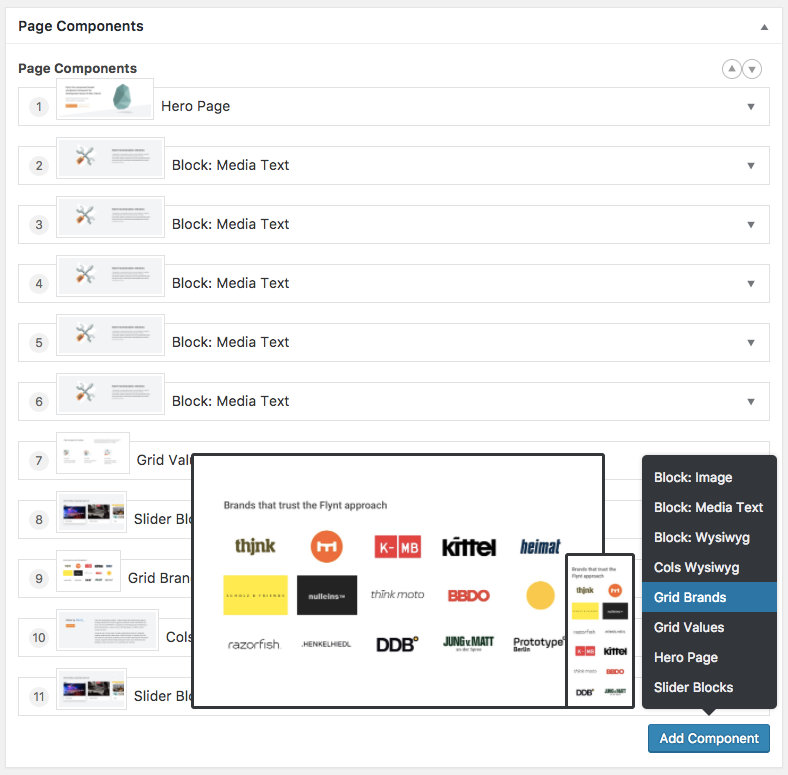
Task: Click the Slider Bl title in row 11
Action: [162, 696]
